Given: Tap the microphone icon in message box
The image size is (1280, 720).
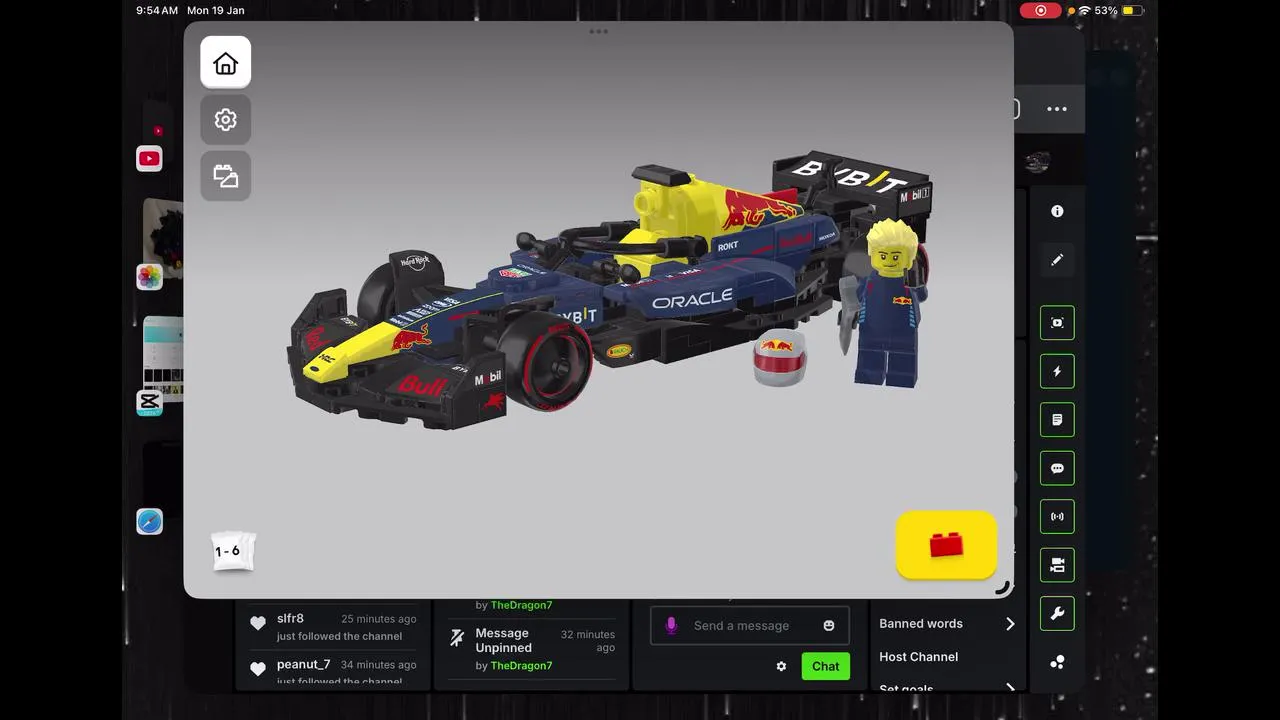Looking at the screenshot, I should [x=671, y=625].
